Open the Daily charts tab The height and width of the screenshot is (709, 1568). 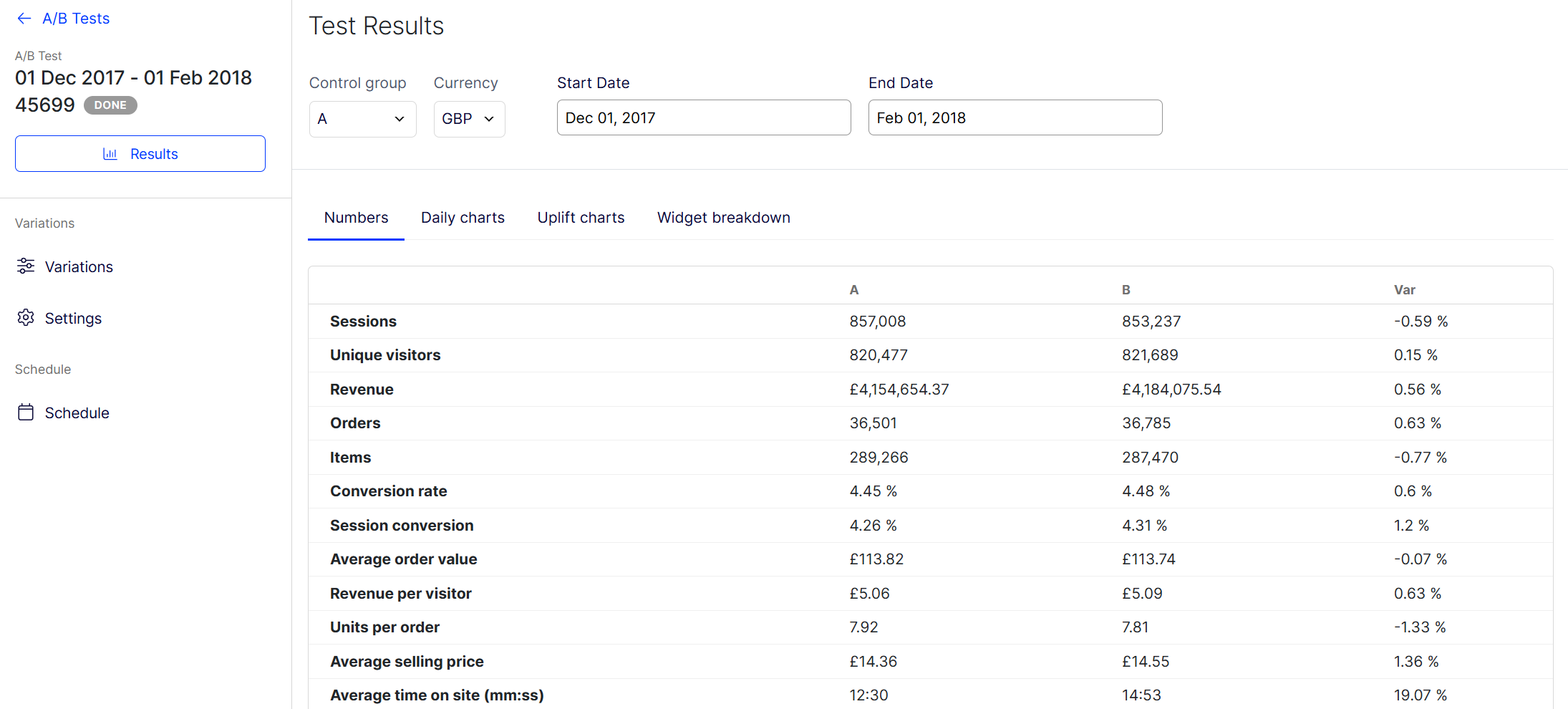pos(463,218)
